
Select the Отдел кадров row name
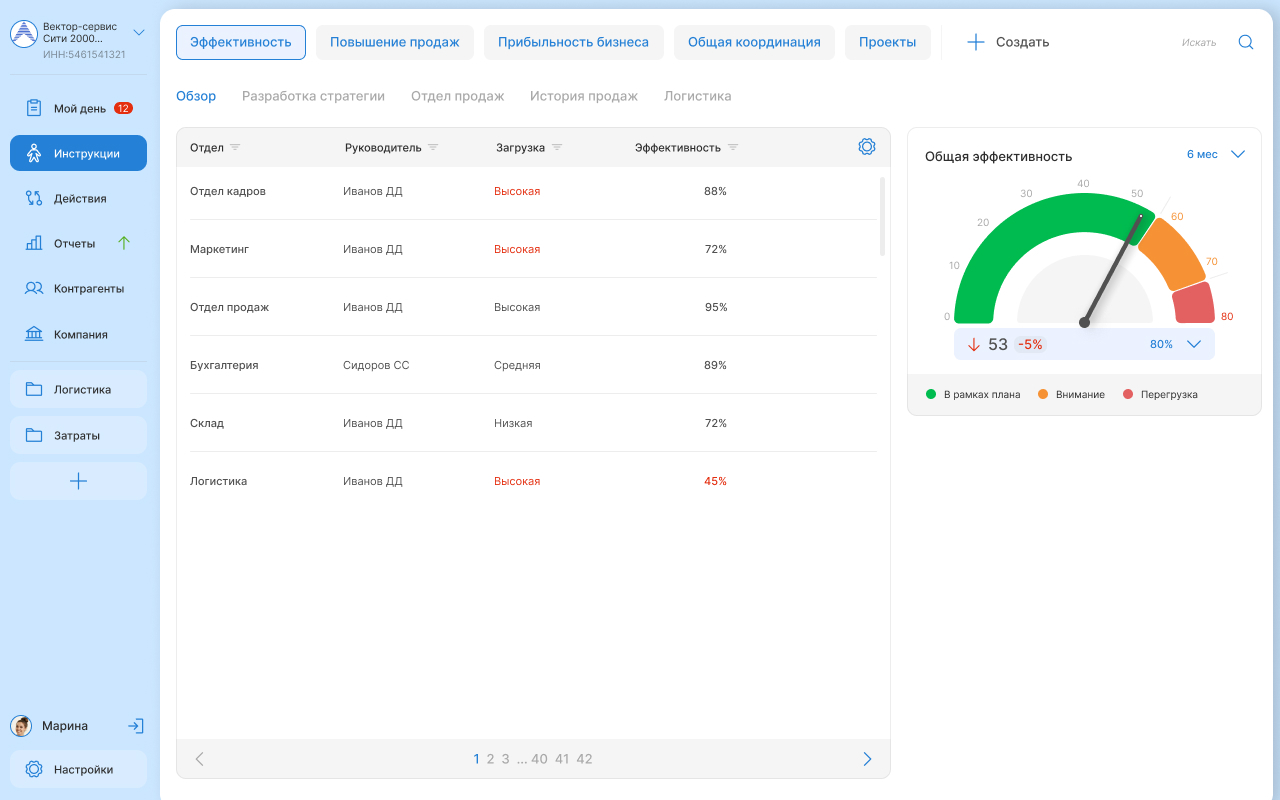click(x=228, y=191)
